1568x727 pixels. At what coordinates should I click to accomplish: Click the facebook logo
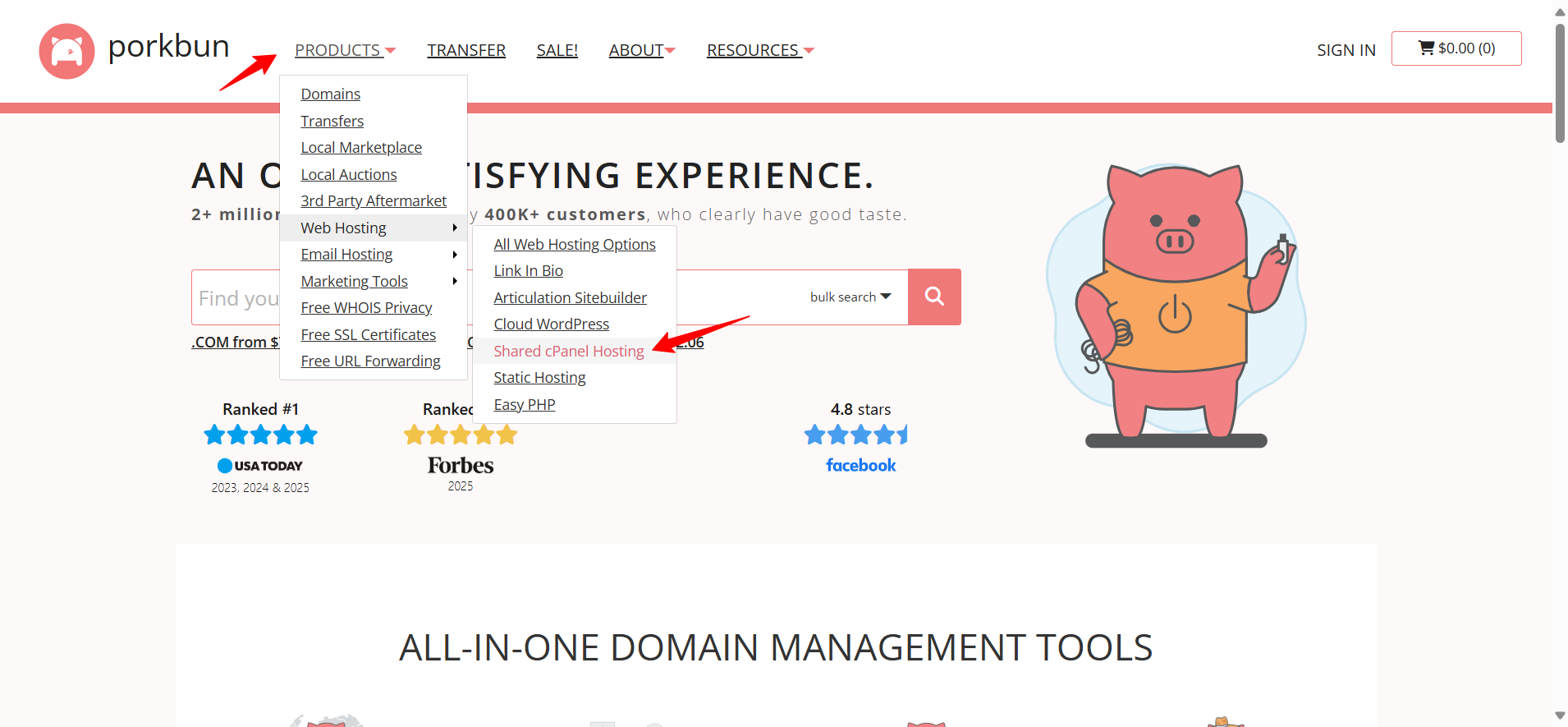click(860, 466)
